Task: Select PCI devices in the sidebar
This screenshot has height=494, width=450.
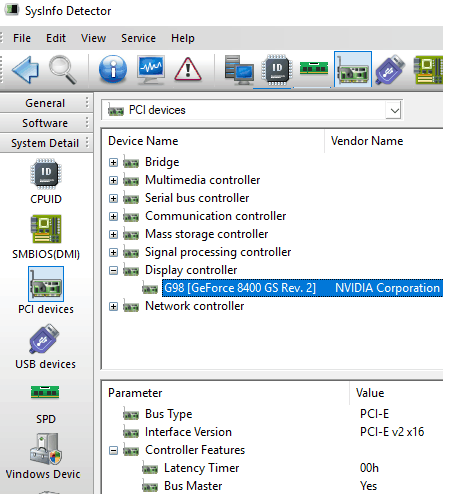Action: (46, 291)
